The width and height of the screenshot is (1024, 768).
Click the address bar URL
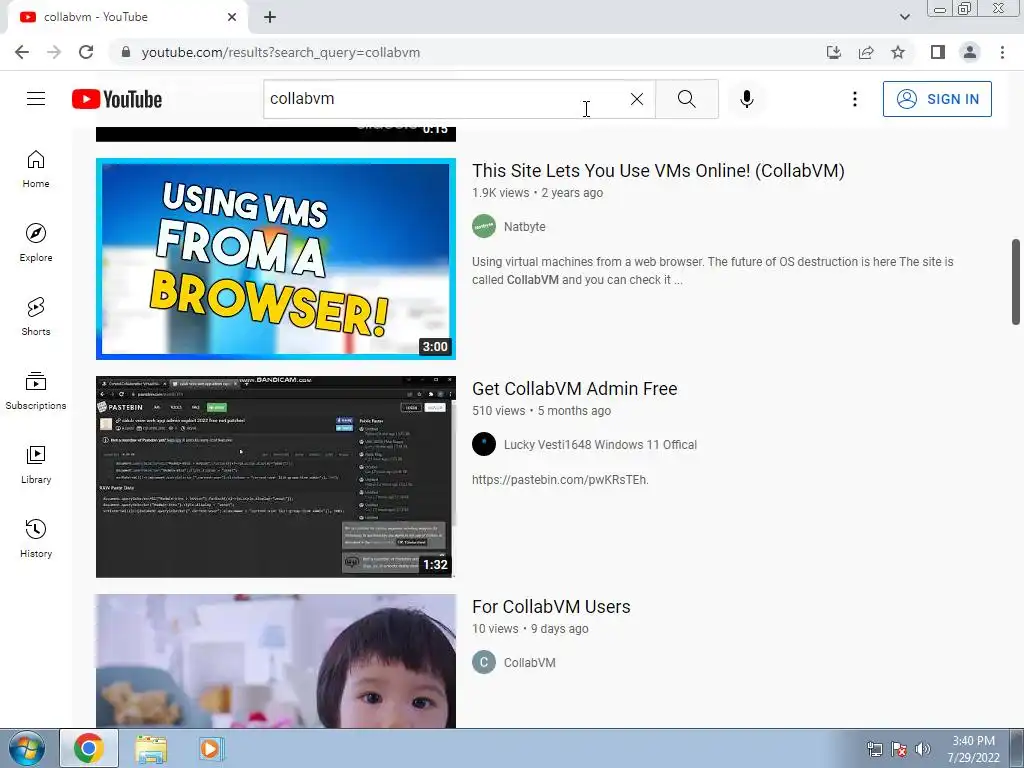pyautogui.click(x=281, y=52)
